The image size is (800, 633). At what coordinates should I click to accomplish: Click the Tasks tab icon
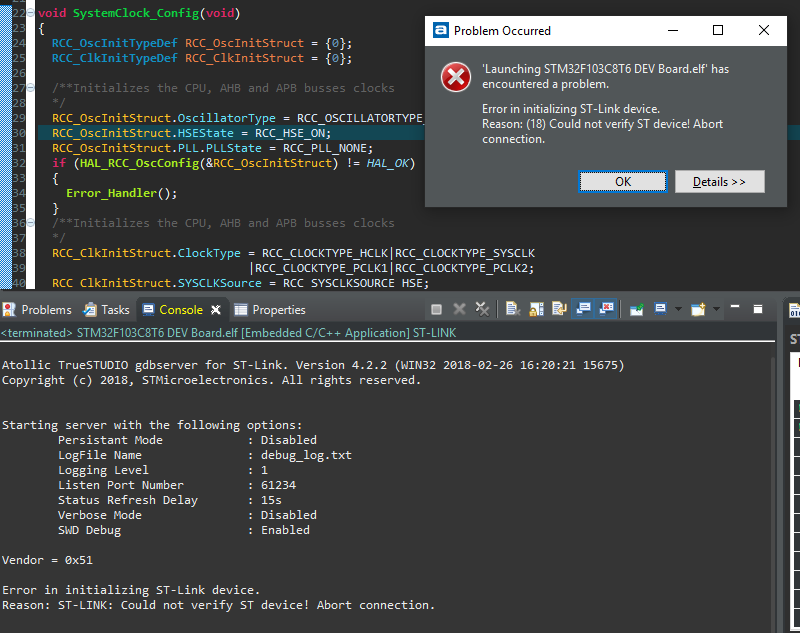point(90,310)
